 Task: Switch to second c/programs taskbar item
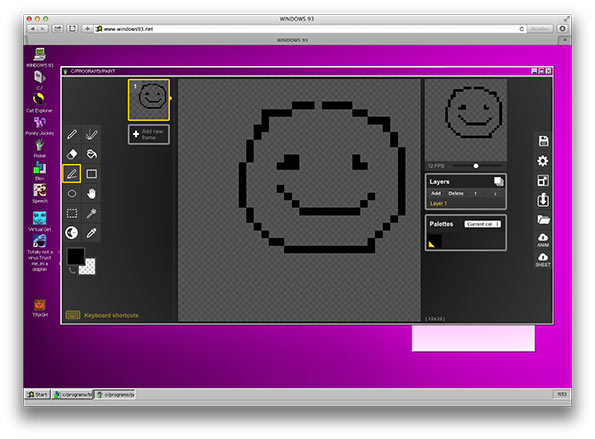tap(115, 395)
